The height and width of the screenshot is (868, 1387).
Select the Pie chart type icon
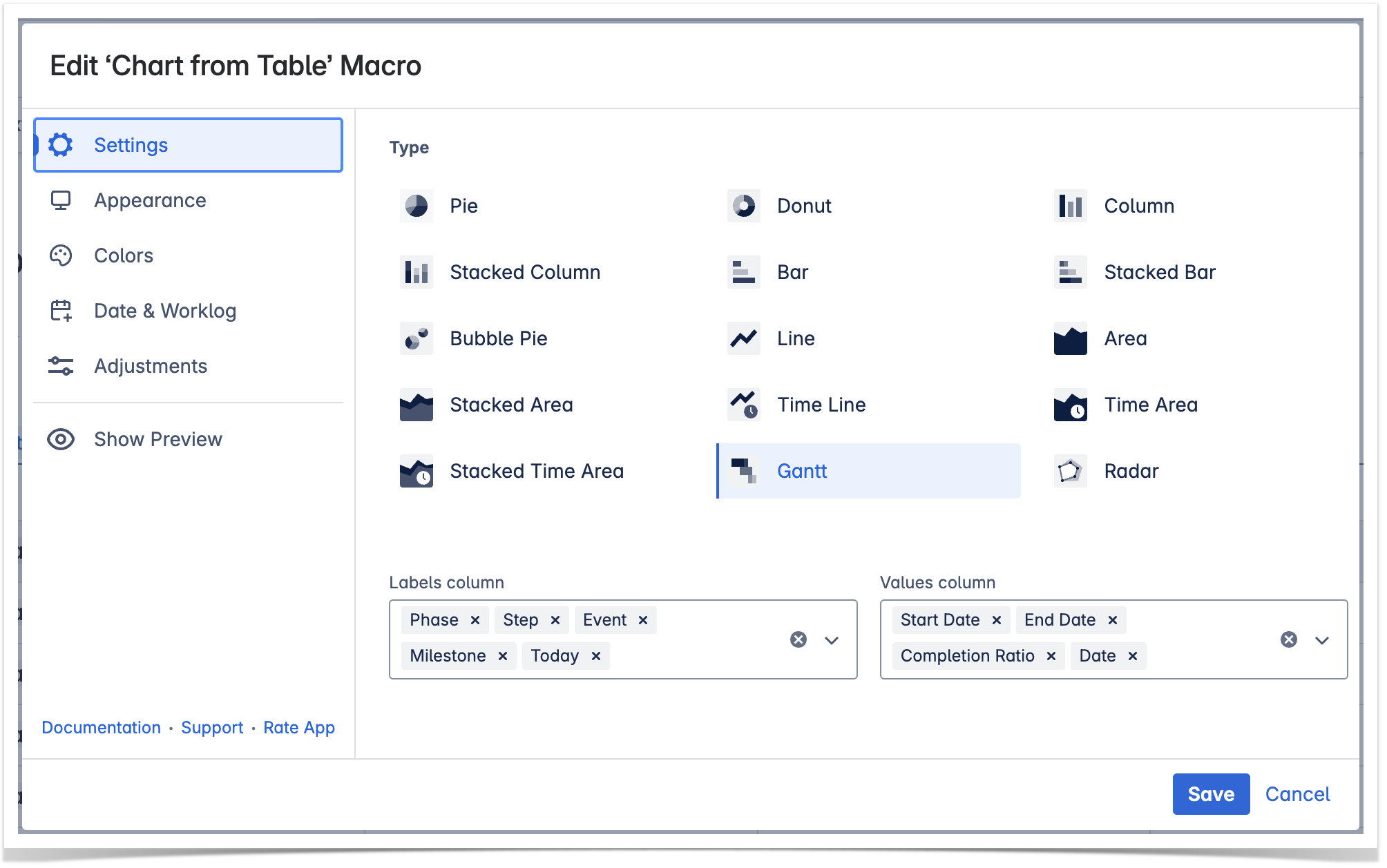pyautogui.click(x=416, y=206)
